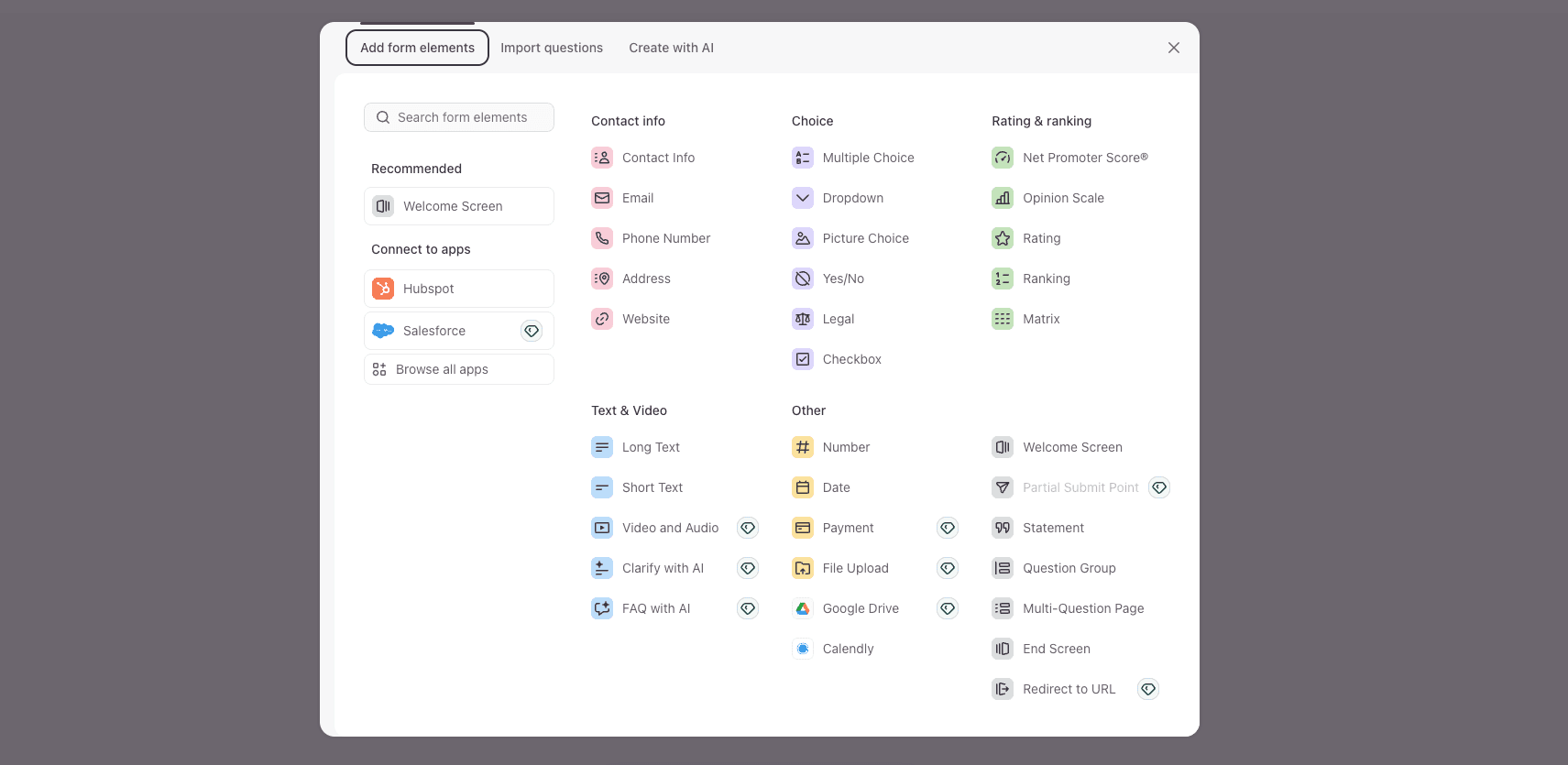Click premium badge beside File Upload
The image size is (1568, 765).
(x=948, y=568)
